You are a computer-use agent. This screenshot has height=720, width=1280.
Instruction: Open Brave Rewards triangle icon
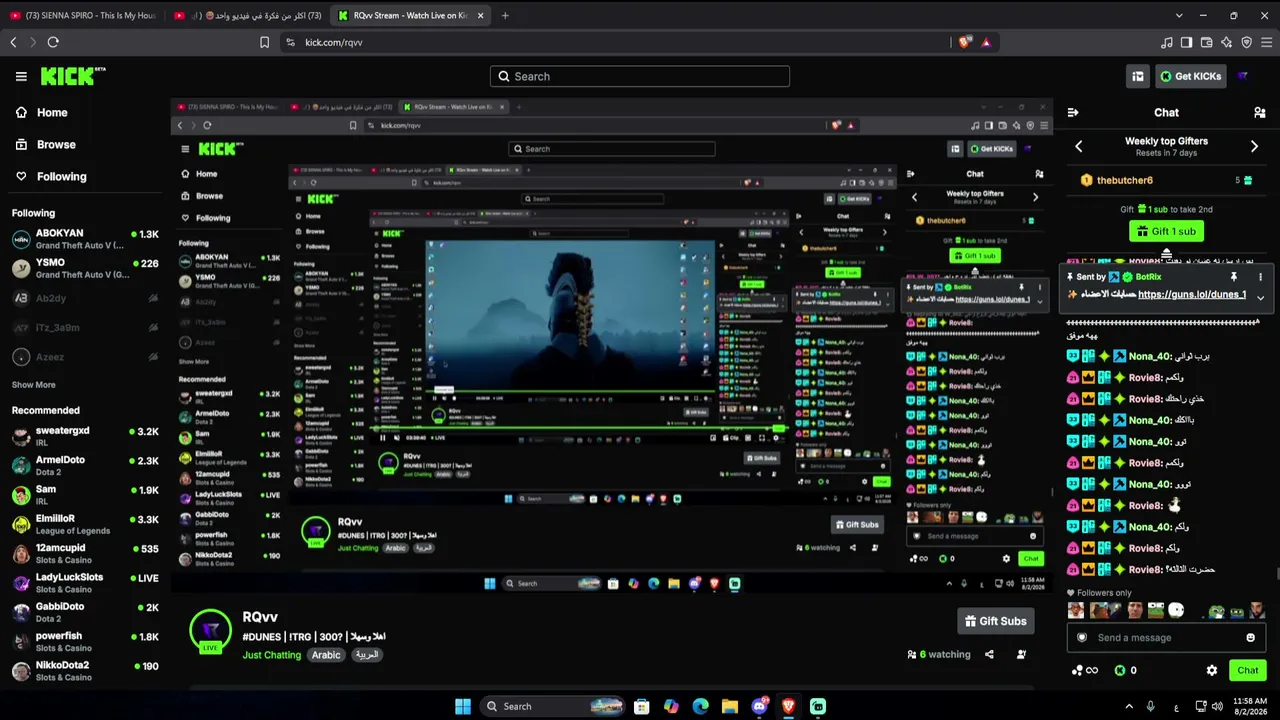coord(986,42)
